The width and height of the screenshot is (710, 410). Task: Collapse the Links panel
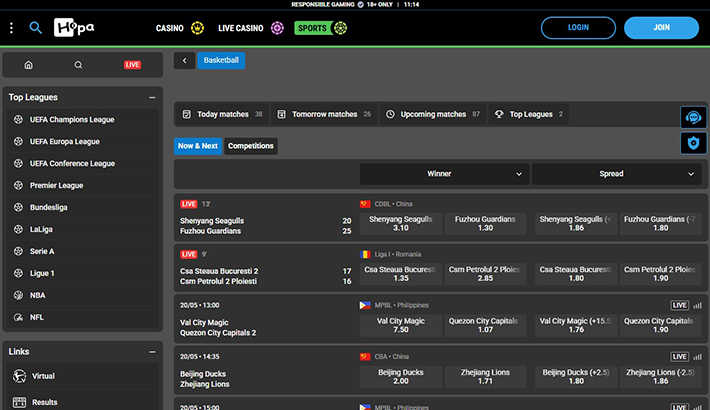coord(152,352)
